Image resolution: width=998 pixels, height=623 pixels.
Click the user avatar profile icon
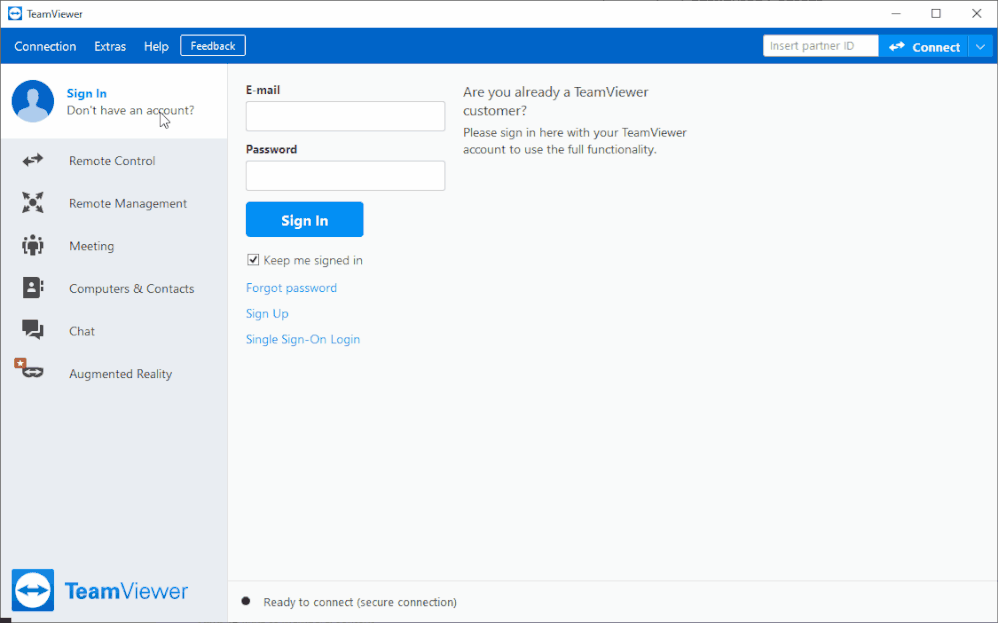32,101
